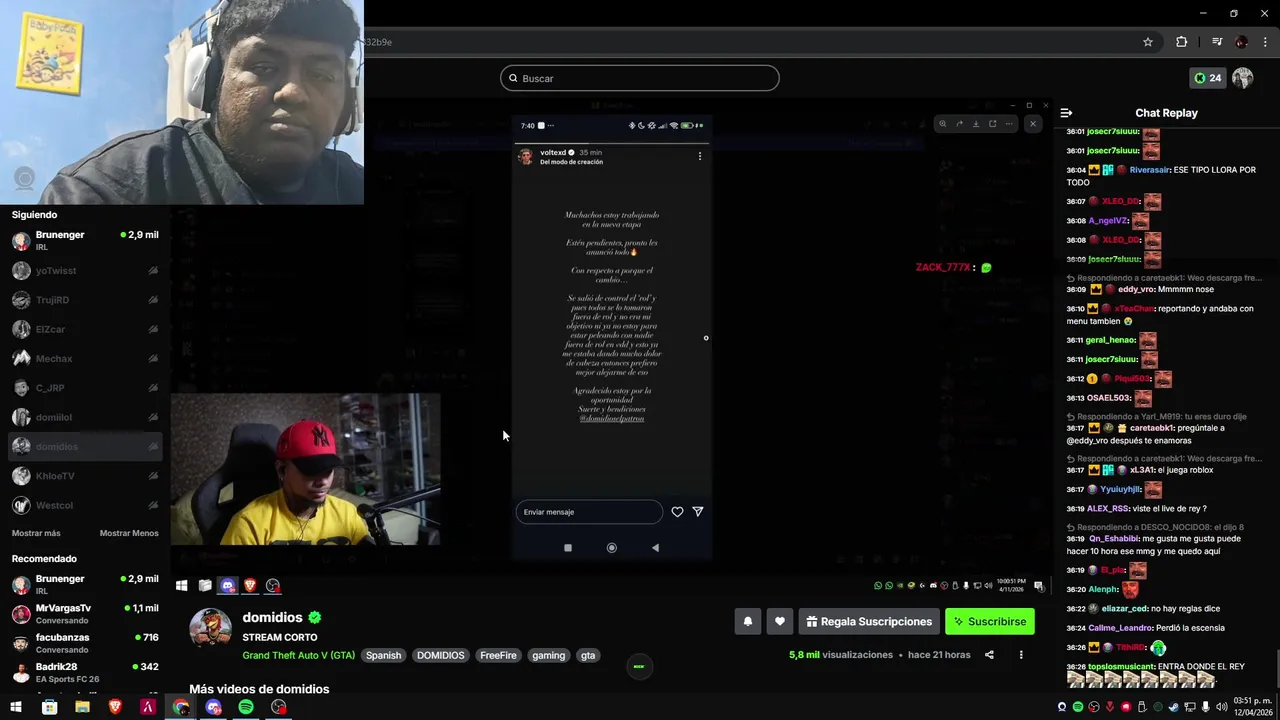Collapse the Chat Replay panel arrow
Image resolution: width=1280 pixels, height=720 pixels.
click(1066, 113)
